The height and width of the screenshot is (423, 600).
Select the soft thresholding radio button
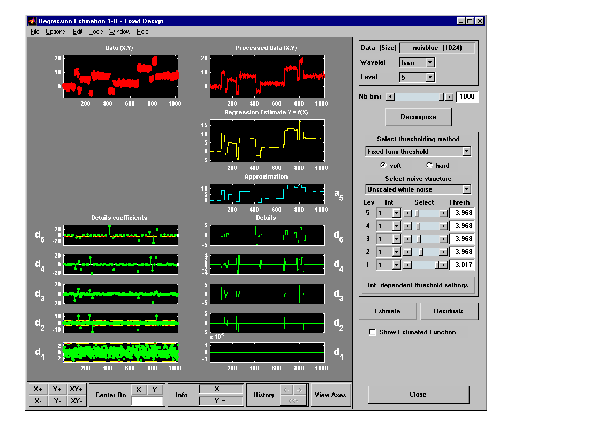(x=382, y=165)
